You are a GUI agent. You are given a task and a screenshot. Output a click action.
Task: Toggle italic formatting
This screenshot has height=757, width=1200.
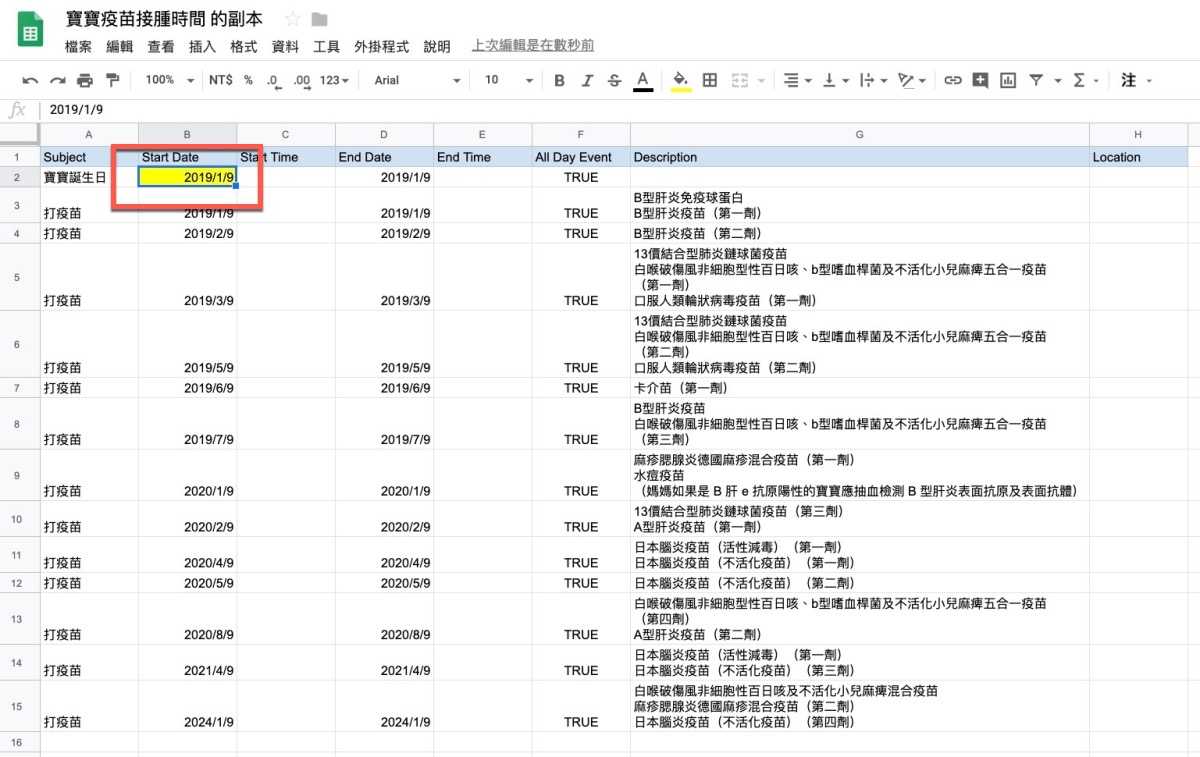point(587,80)
